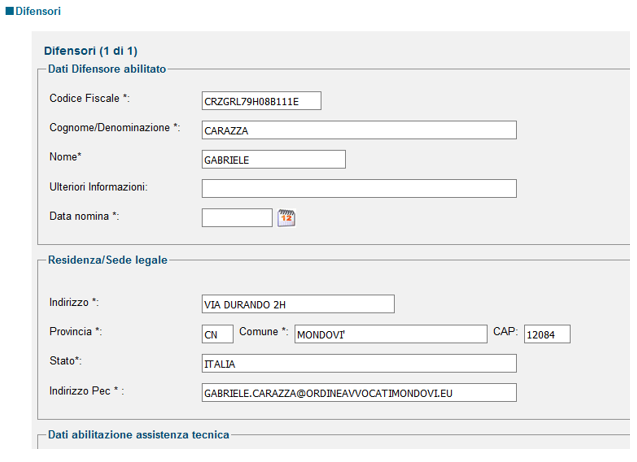Click the Dati Difensore abilitato group title
Screen dimensions: 637x462
107,69
